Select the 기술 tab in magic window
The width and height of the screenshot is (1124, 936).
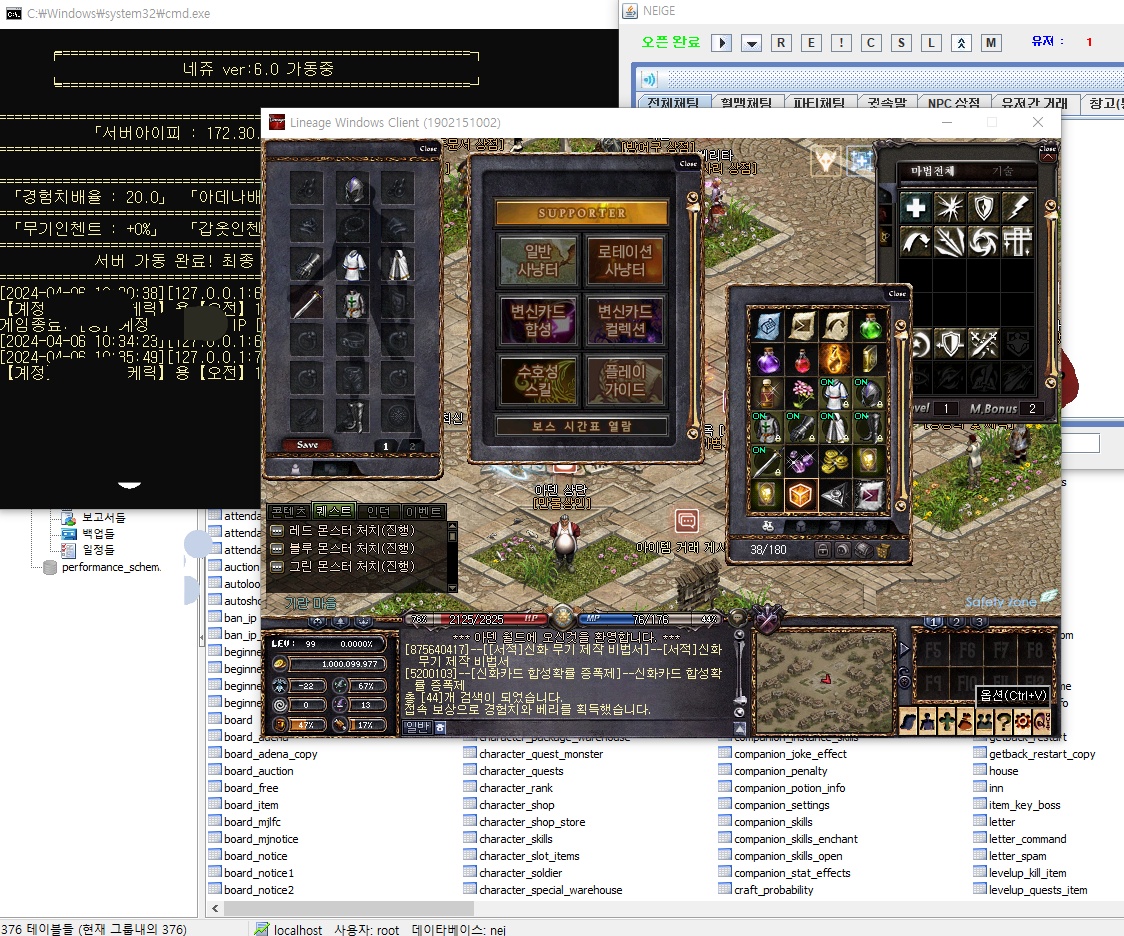[x=1002, y=171]
